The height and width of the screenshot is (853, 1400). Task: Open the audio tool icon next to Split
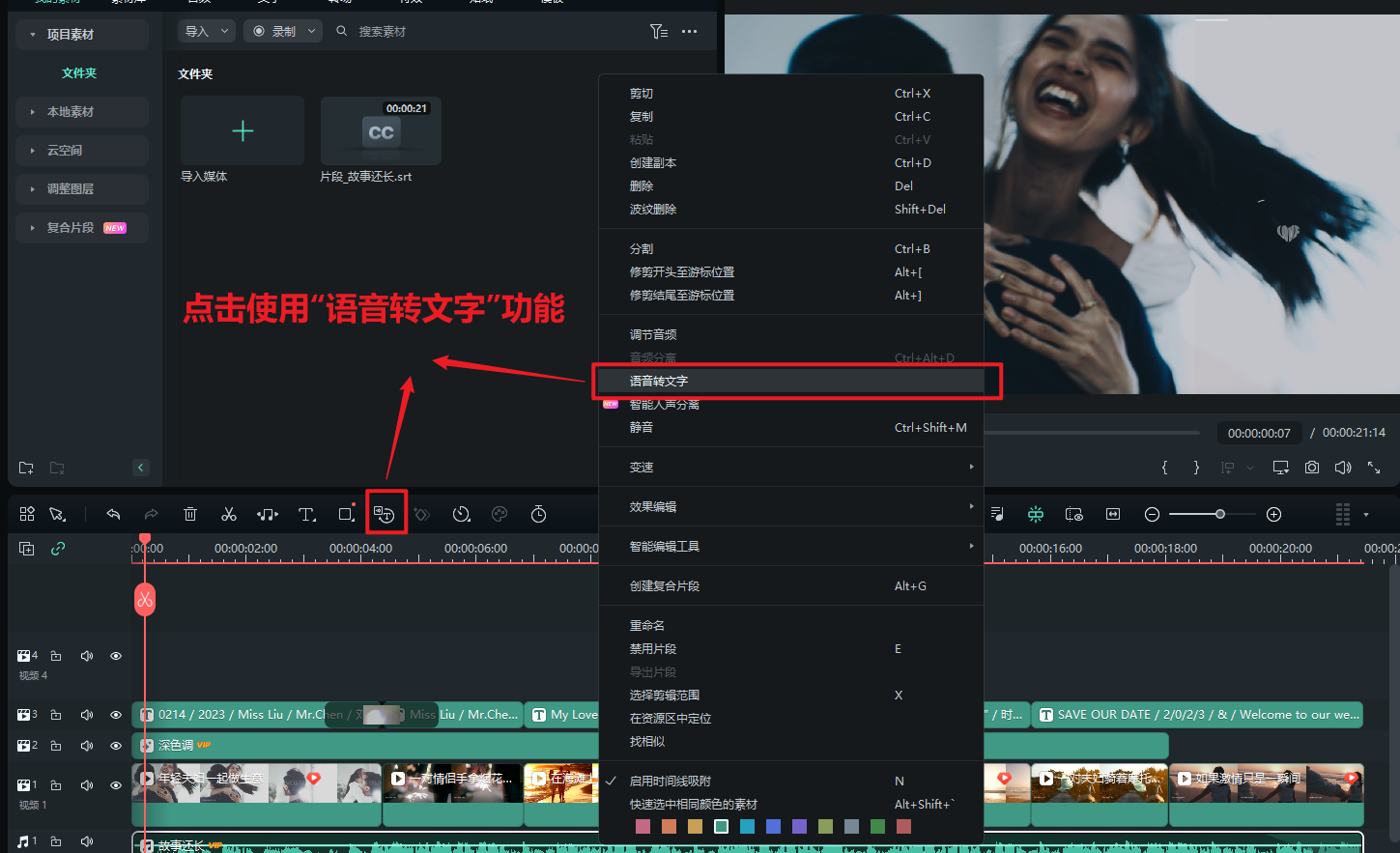pyautogui.click(x=268, y=513)
